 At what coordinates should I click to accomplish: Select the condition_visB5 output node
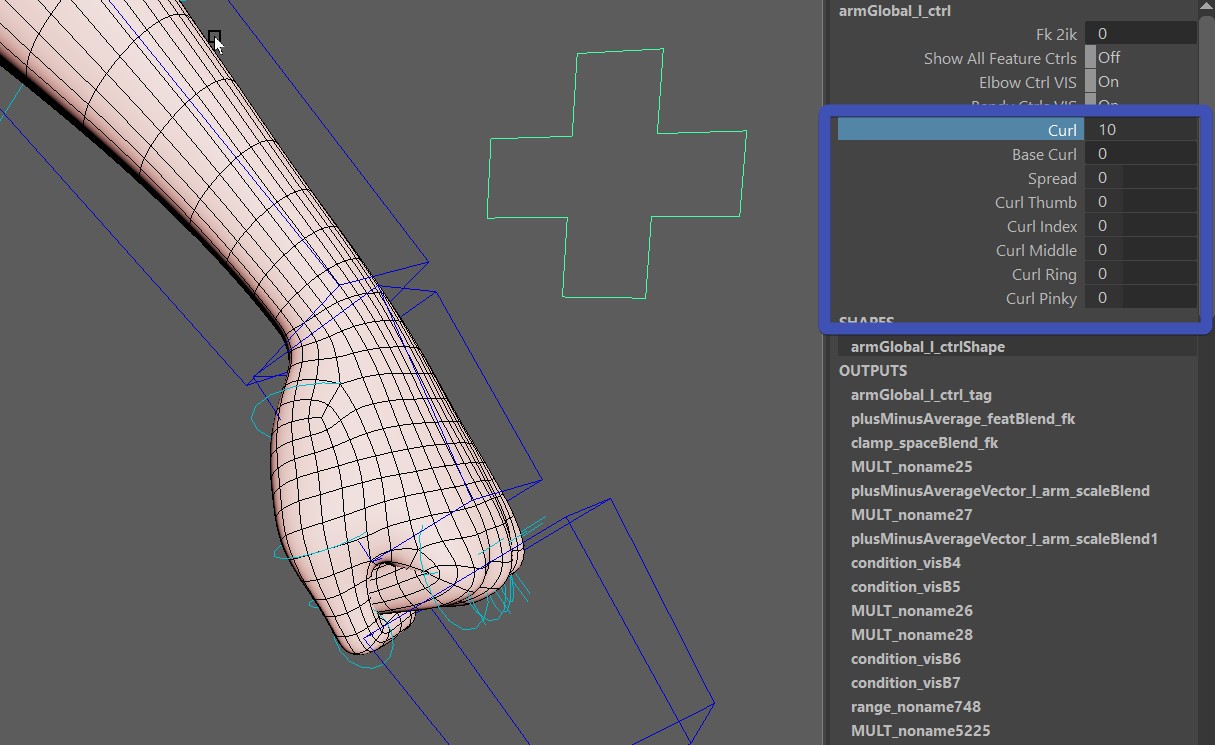pos(905,587)
